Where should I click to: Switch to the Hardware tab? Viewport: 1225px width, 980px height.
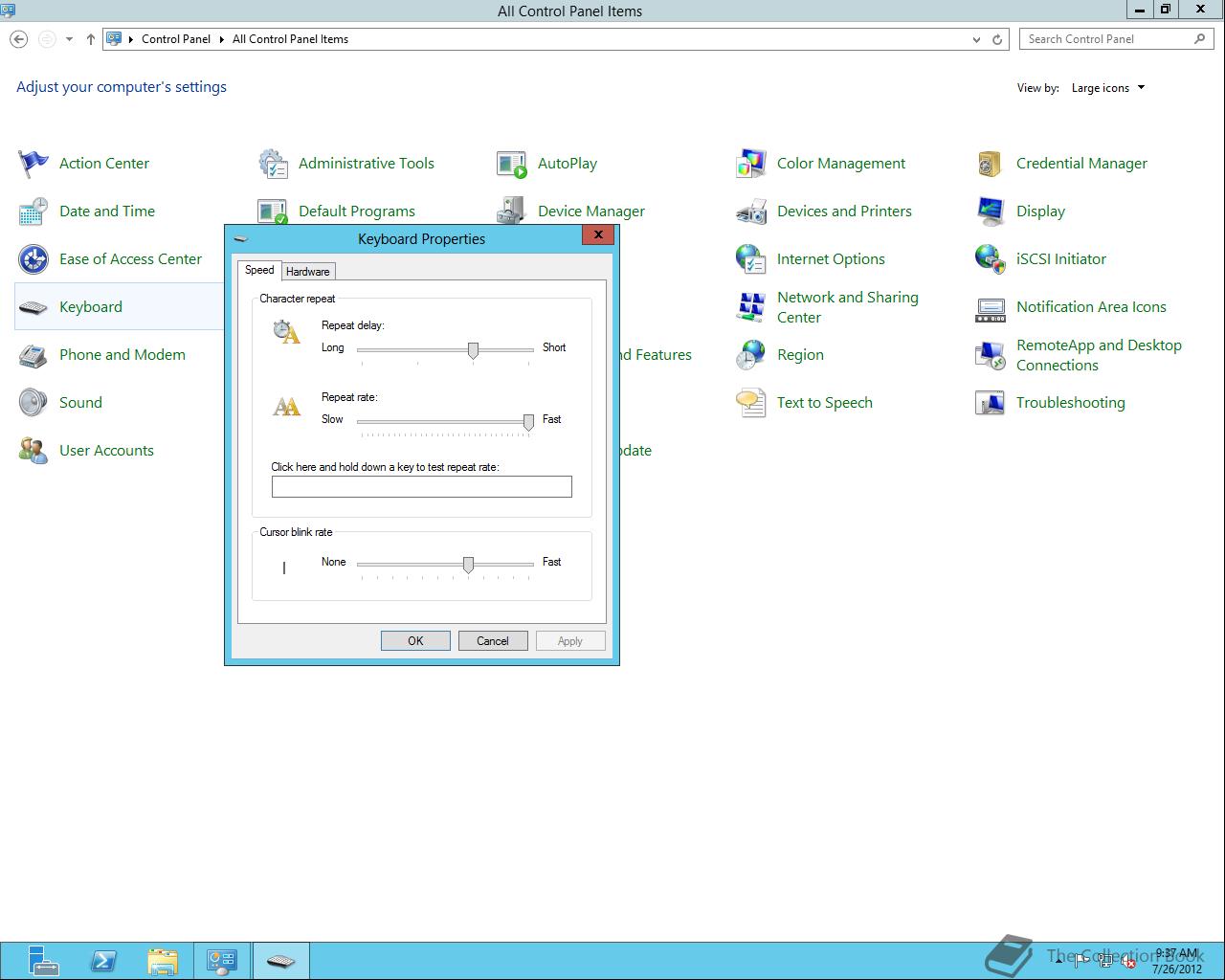click(x=307, y=272)
